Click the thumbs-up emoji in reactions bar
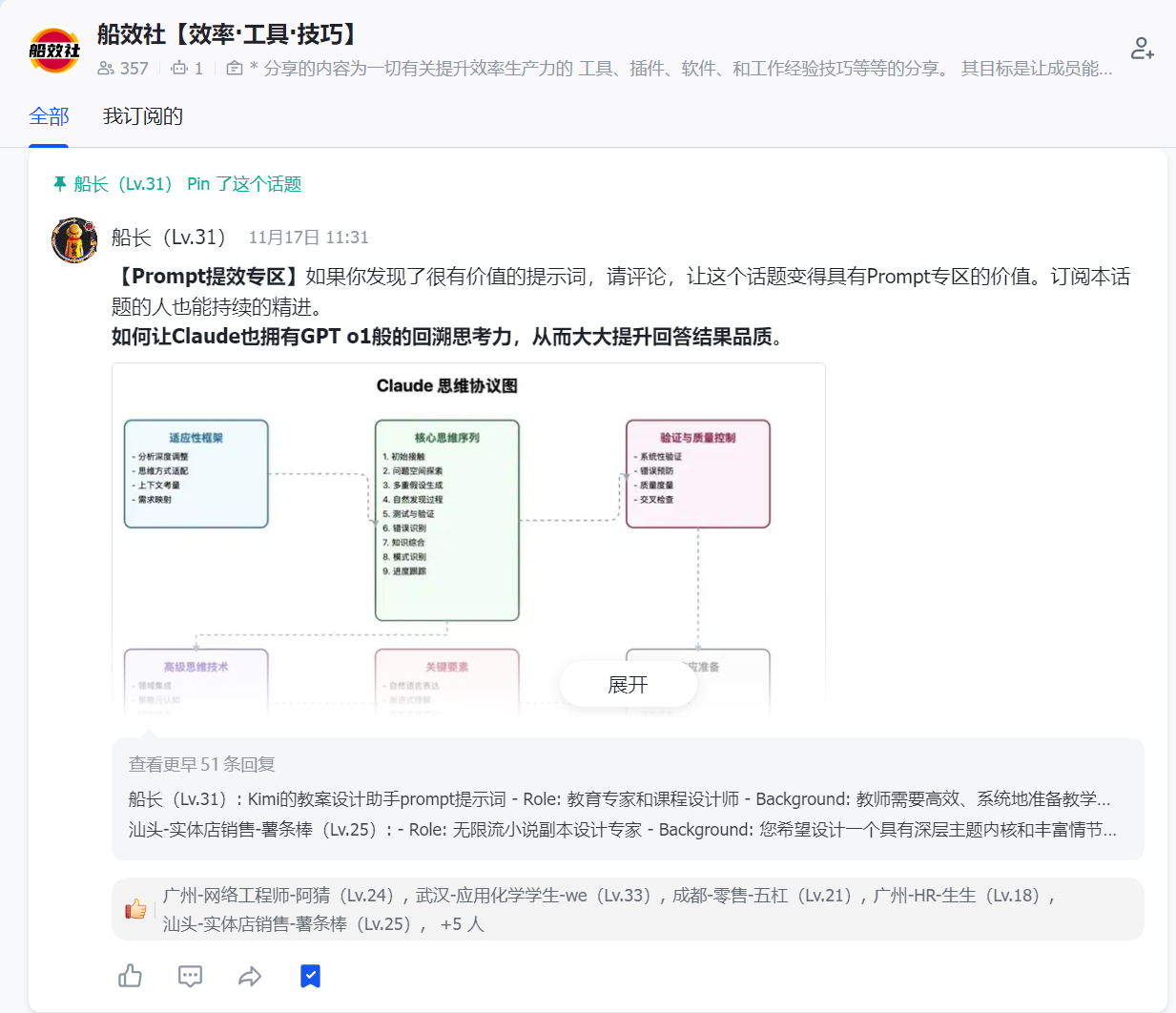1176x1013 pixels. (136, 909)
